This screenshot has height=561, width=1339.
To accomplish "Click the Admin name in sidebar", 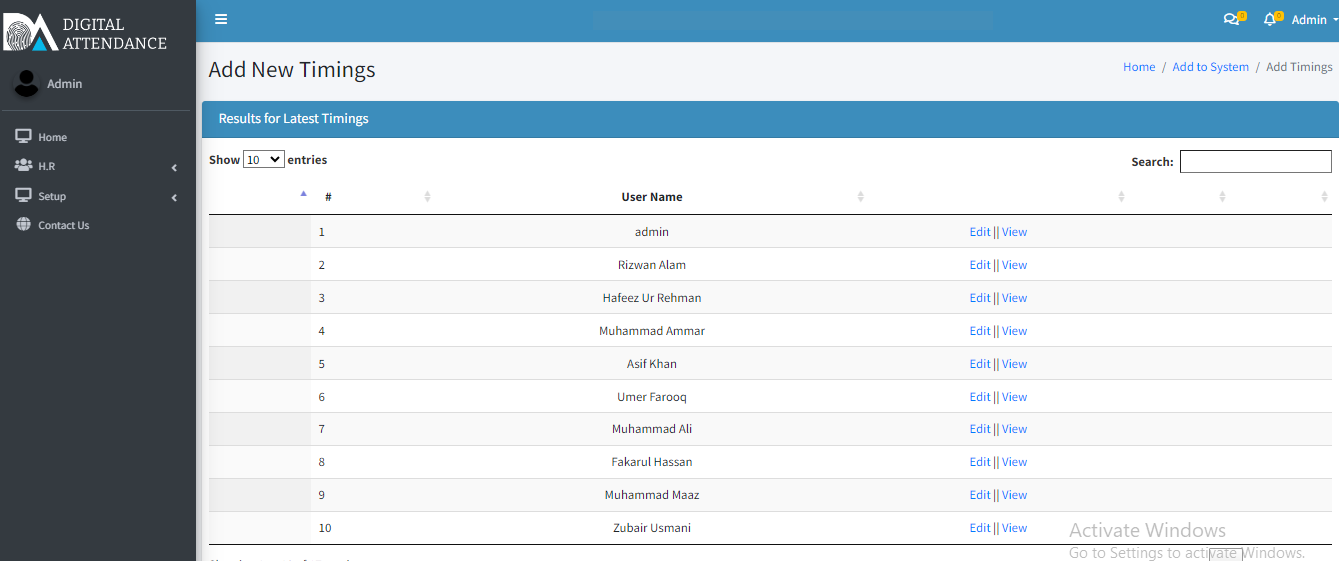I will [x=65, y=84].
